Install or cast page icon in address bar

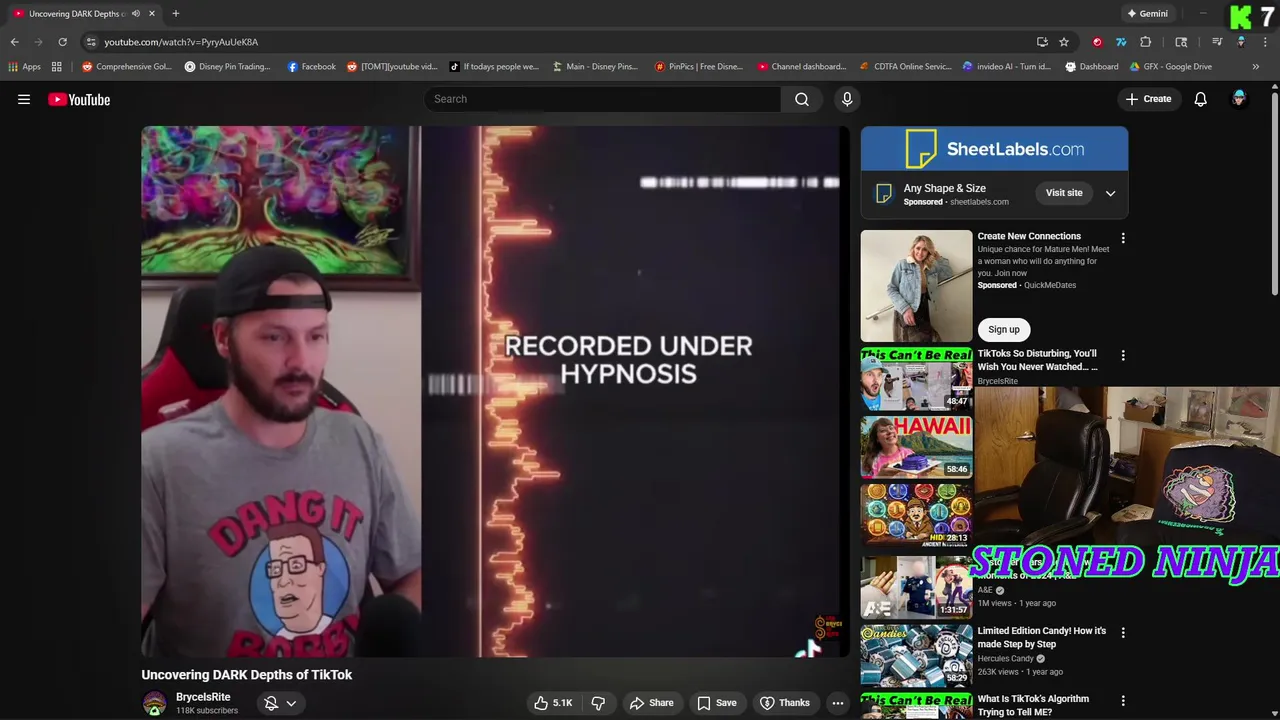tap(1042, 42)
